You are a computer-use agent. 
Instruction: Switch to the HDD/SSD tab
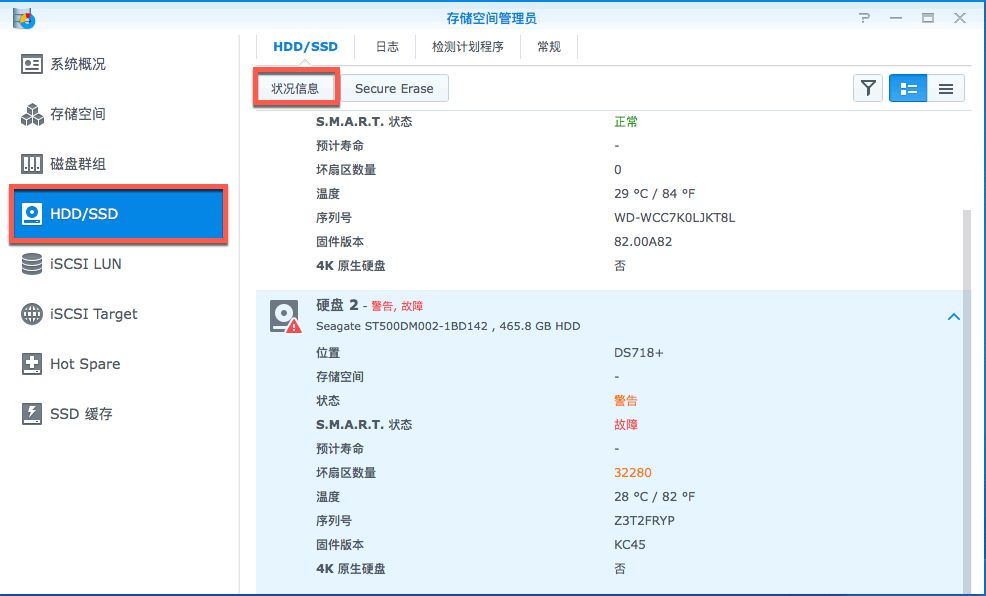(x=305, y=47)
